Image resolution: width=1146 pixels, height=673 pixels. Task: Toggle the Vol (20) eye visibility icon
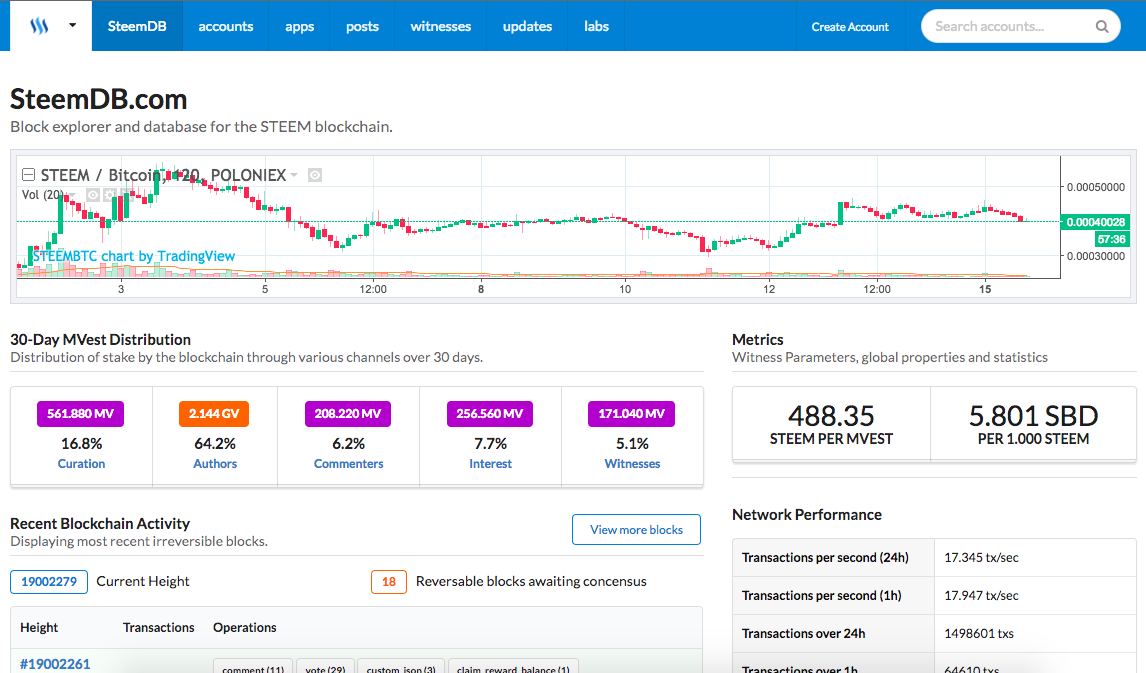[93, 195]
